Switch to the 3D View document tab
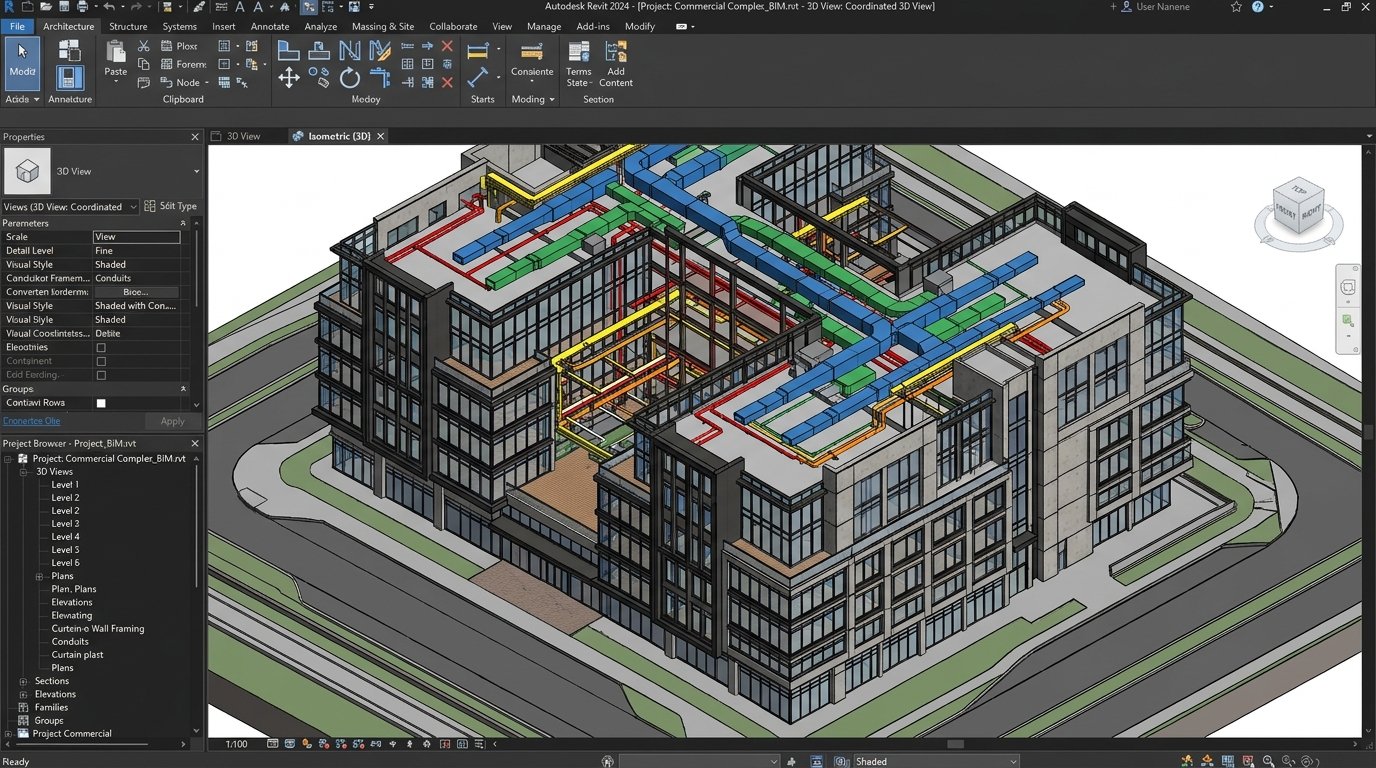The height and width of the screenshot is (768, 1376). click(243, 136)
